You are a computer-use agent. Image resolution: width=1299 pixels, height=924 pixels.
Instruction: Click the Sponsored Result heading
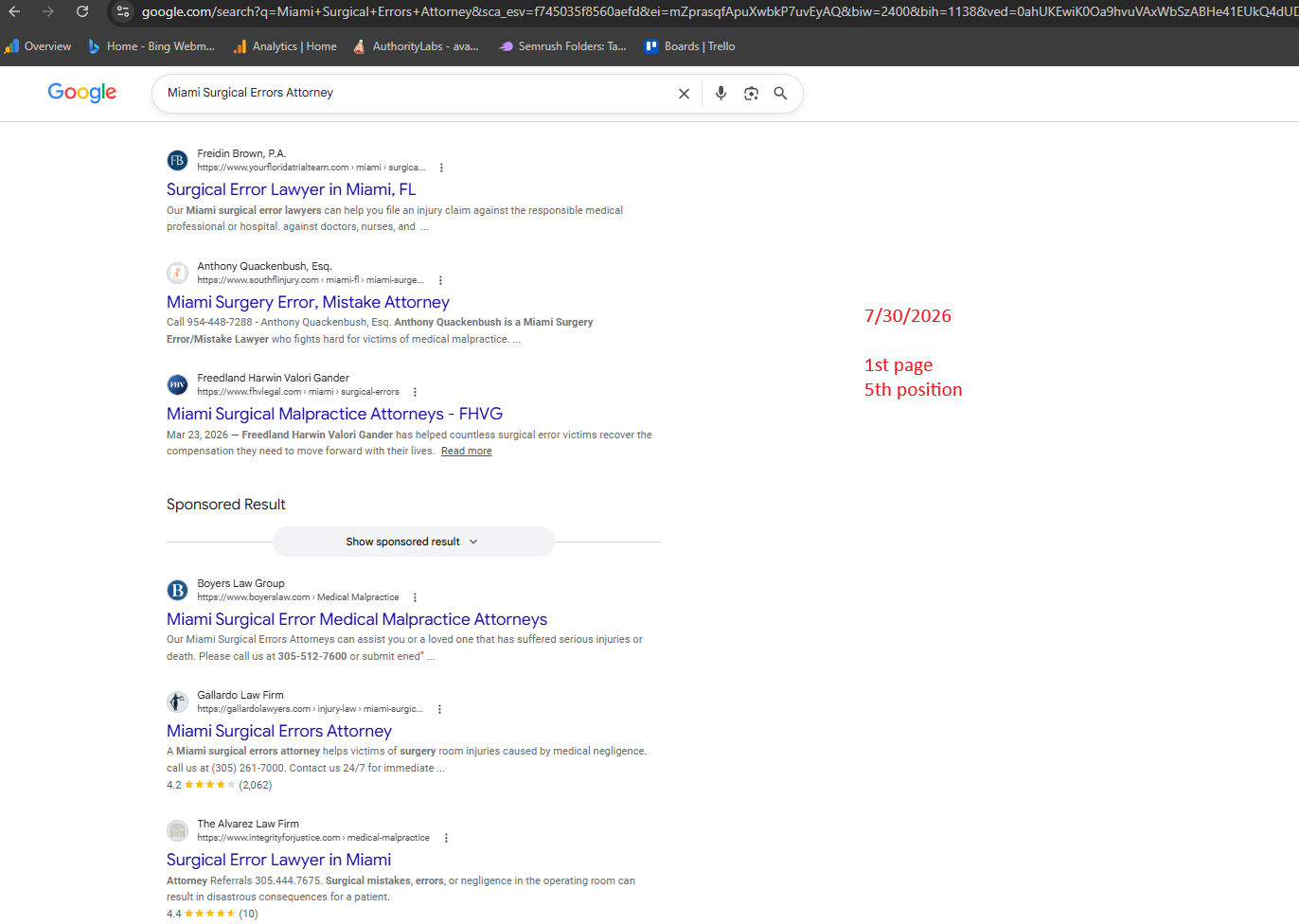pyautogui.click(x=226, y=505)
